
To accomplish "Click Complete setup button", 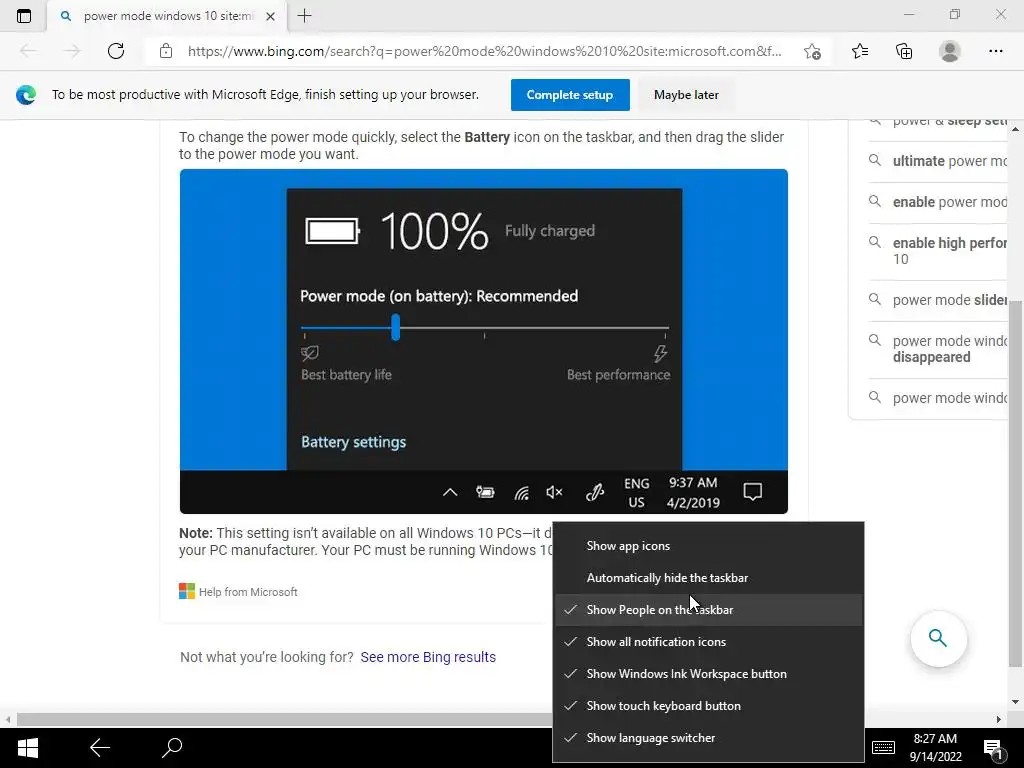I will (570, 95).
